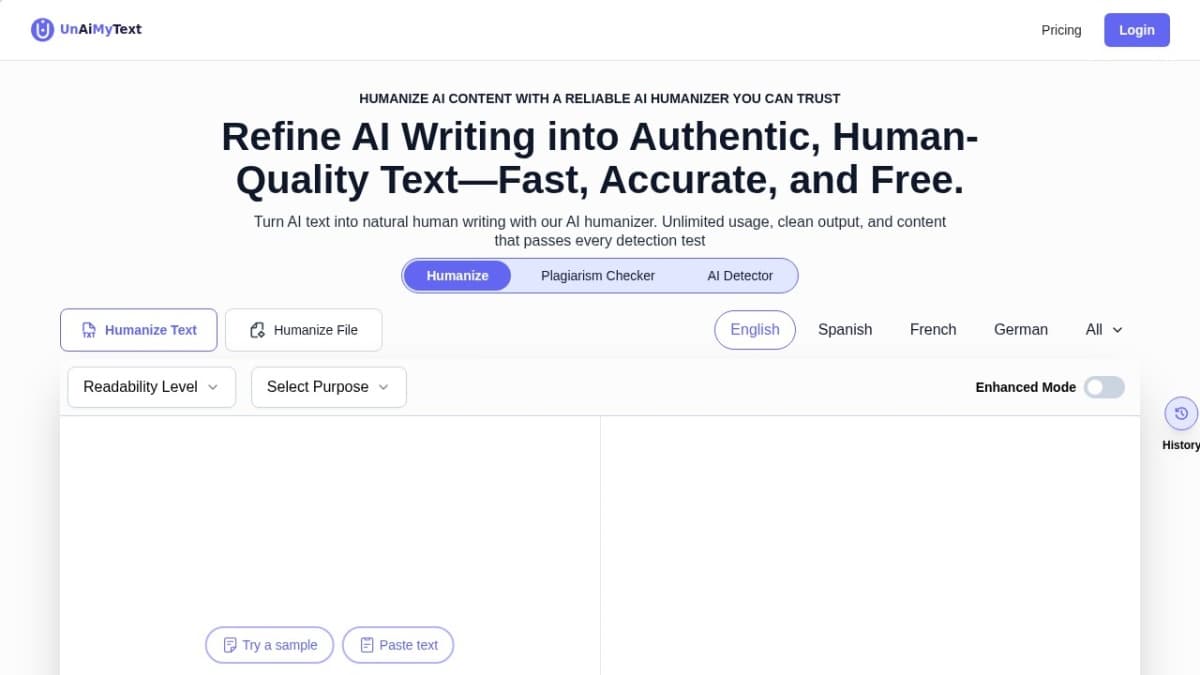Switch to the AI Detector tab
This screenshot has width=1200, height=675.
coord(740,275)
